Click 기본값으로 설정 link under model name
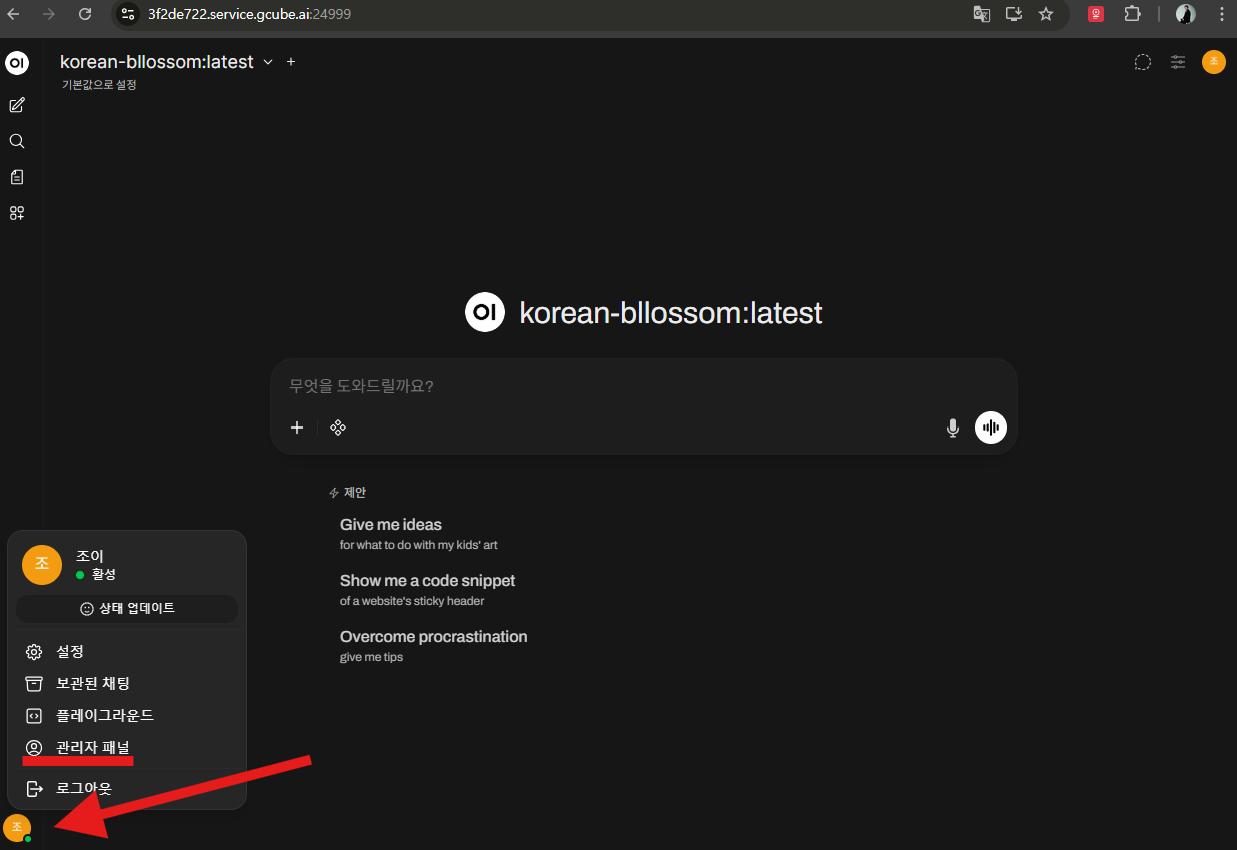 pos(99,85)
